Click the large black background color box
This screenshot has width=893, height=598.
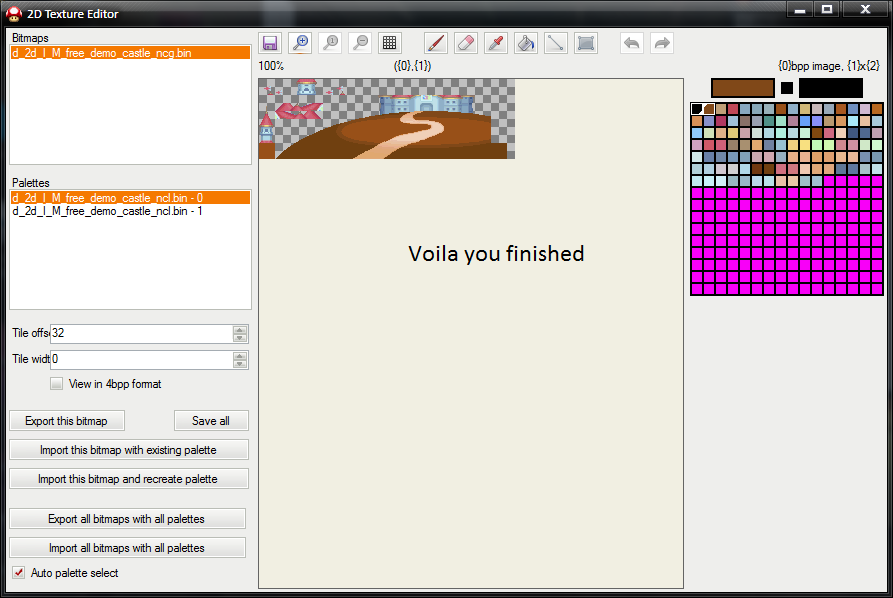831,88
